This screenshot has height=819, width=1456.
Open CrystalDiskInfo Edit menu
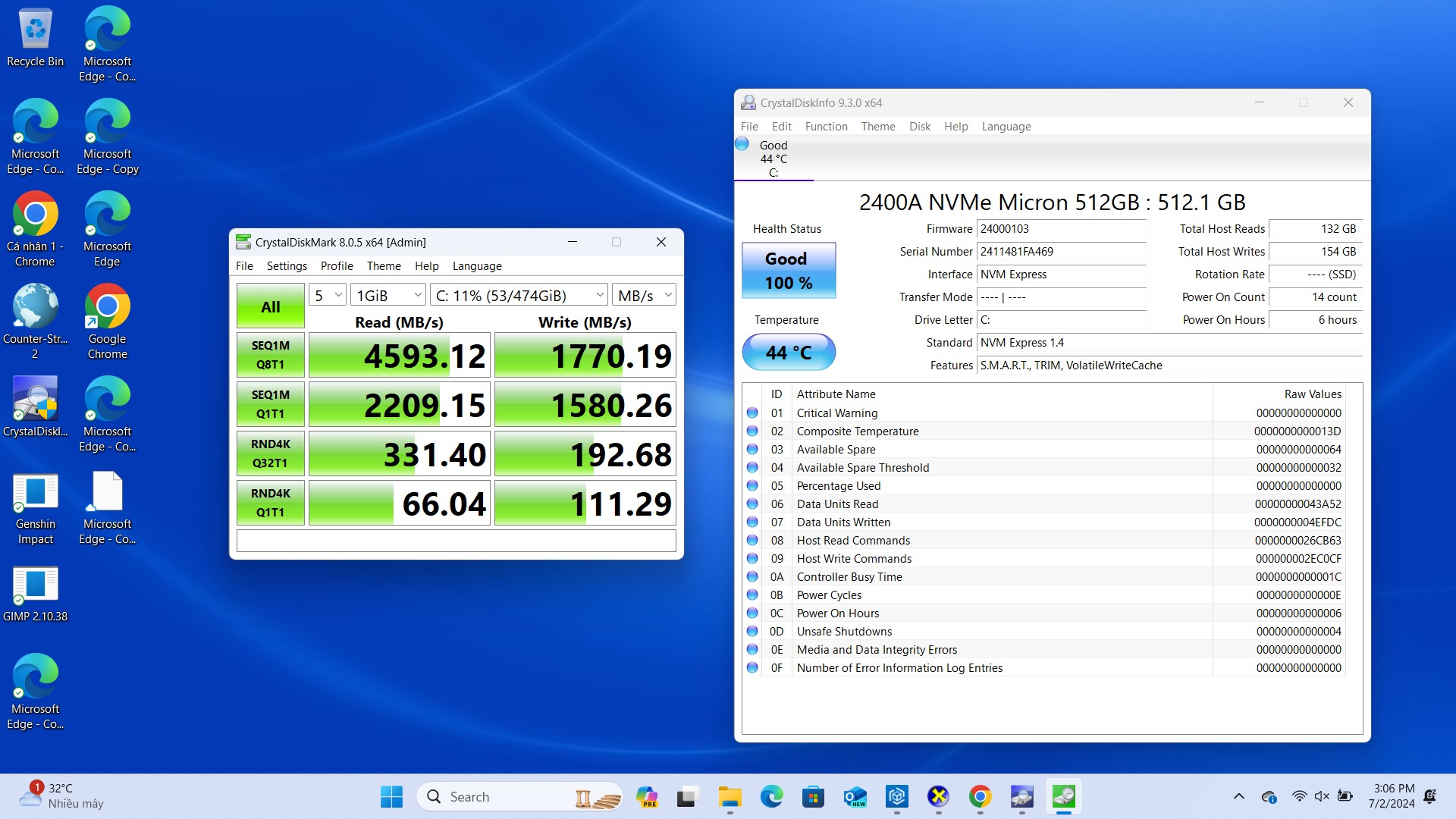tap(781, 127)
